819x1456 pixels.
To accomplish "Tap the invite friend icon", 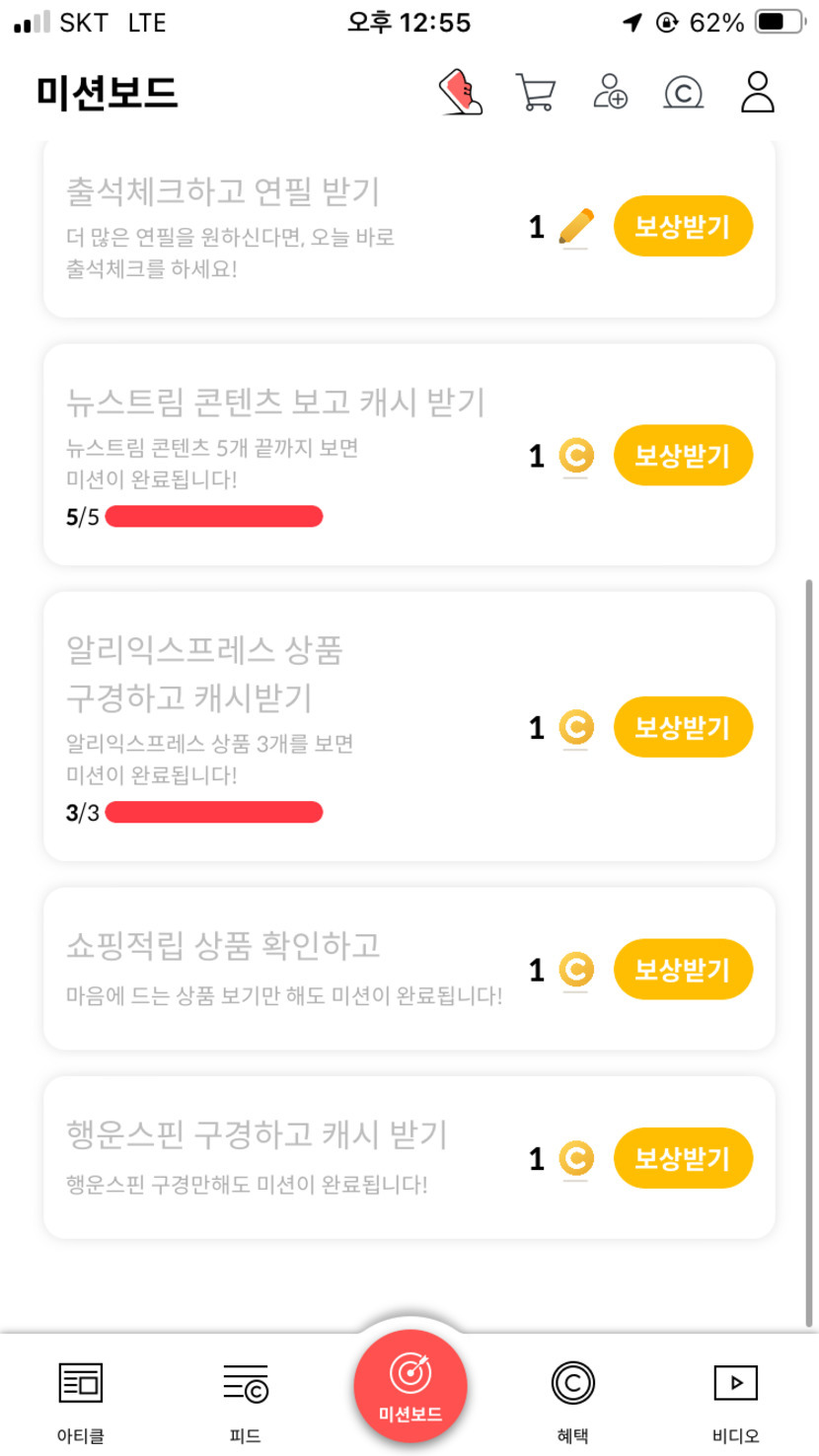I will tap(610, 92).
